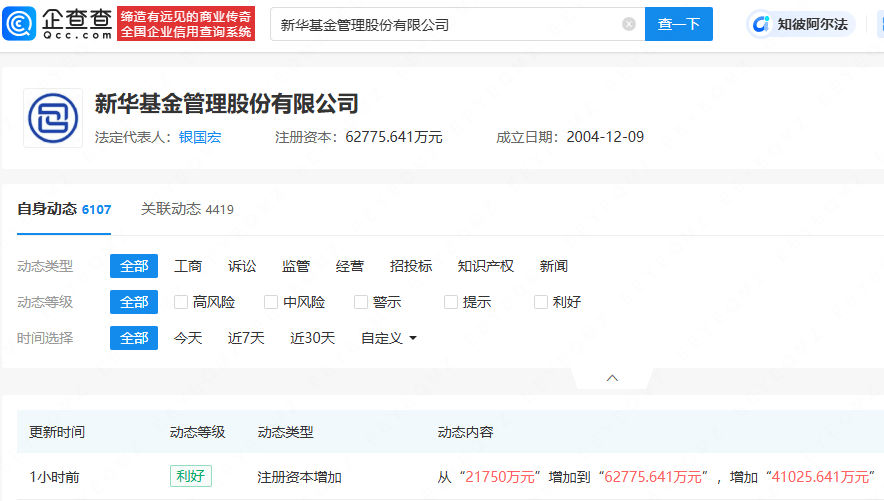Switch to the 自身动态 tab
884x501 pixels.
coord(64,210)
